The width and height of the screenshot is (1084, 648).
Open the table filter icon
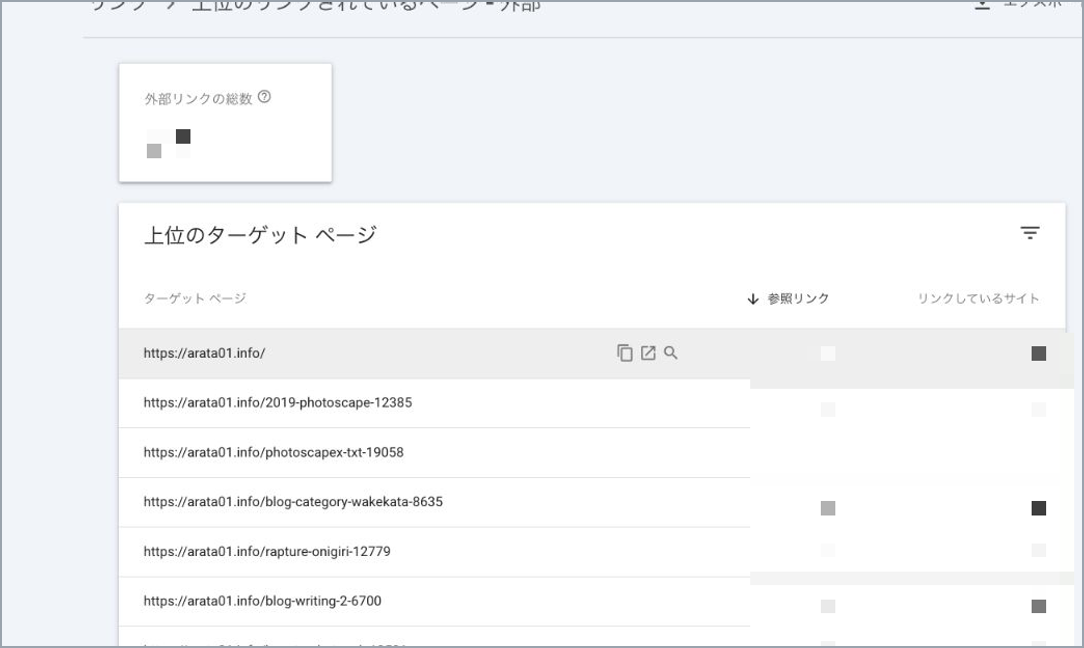pos(1029,233)
